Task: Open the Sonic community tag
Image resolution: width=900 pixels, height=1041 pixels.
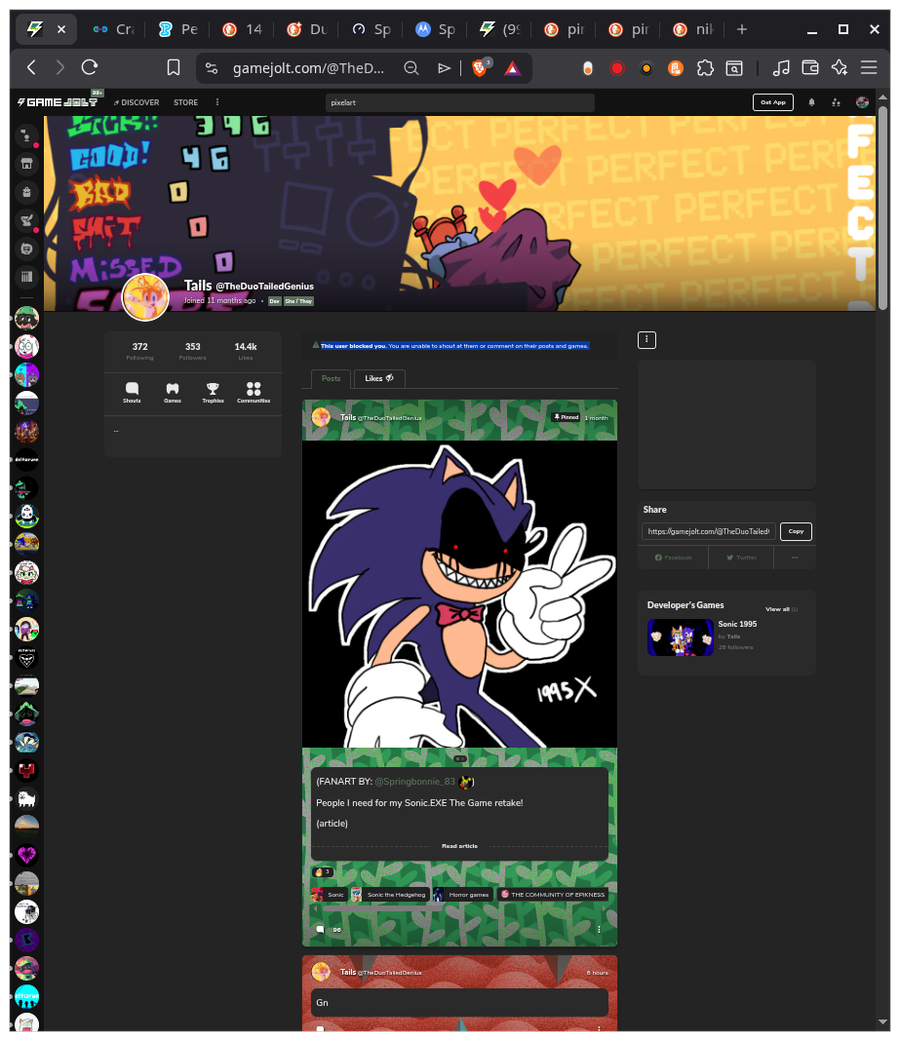Action: (329, 894)
